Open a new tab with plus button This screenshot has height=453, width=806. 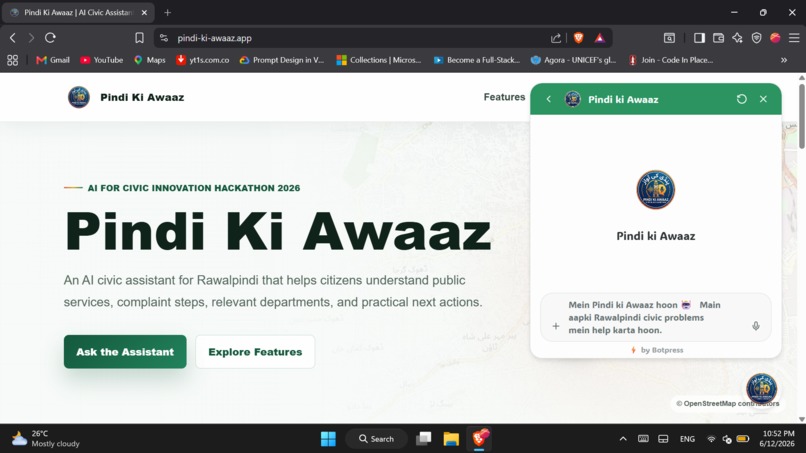(168, 12)
